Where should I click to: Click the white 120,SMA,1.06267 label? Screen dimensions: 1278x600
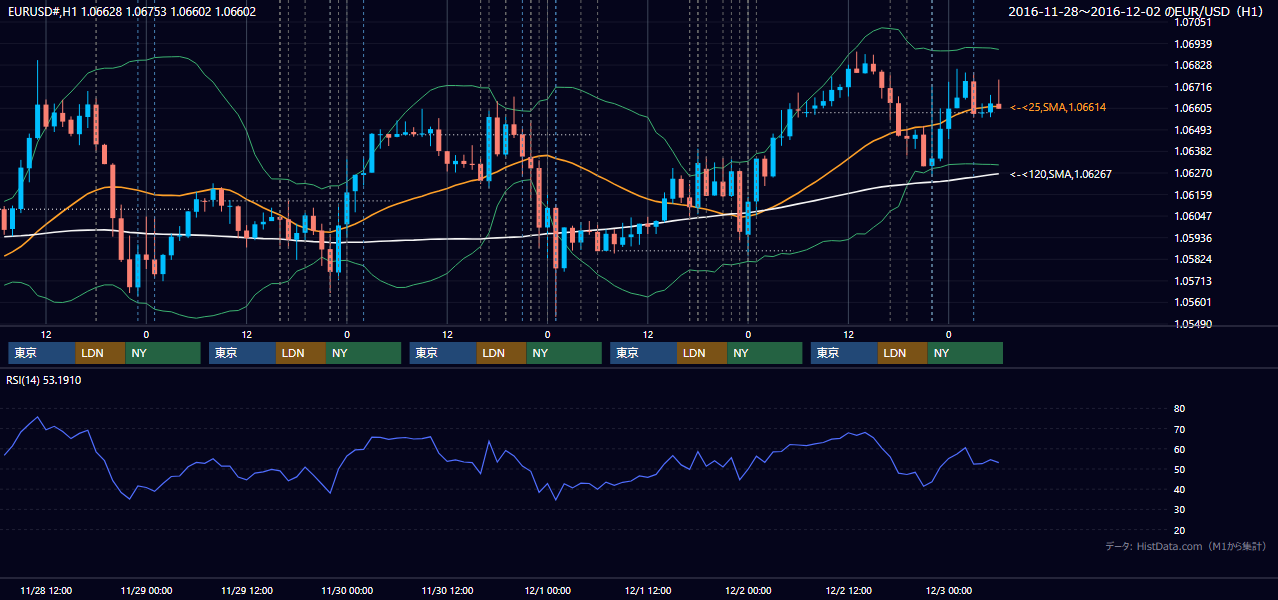(1061, 174)
